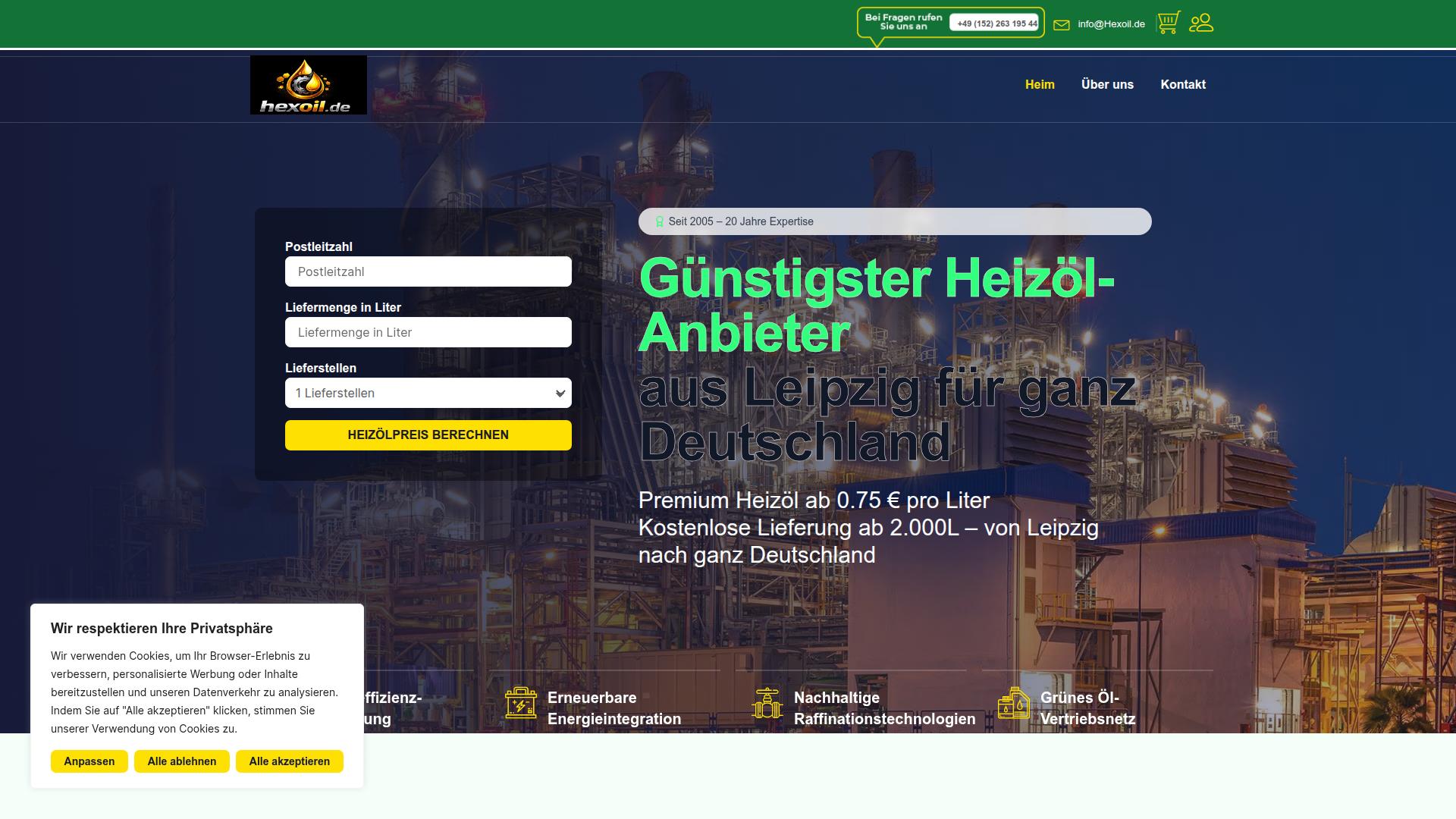
Task: Click the badge icon in the expertise banner
Action: pyautogui.click(x=658, y=221)
